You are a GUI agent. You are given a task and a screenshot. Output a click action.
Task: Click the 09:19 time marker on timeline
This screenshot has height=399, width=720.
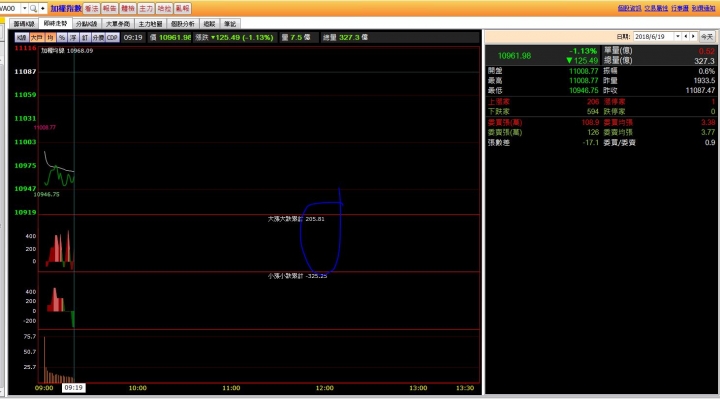[x=73, y=388]
